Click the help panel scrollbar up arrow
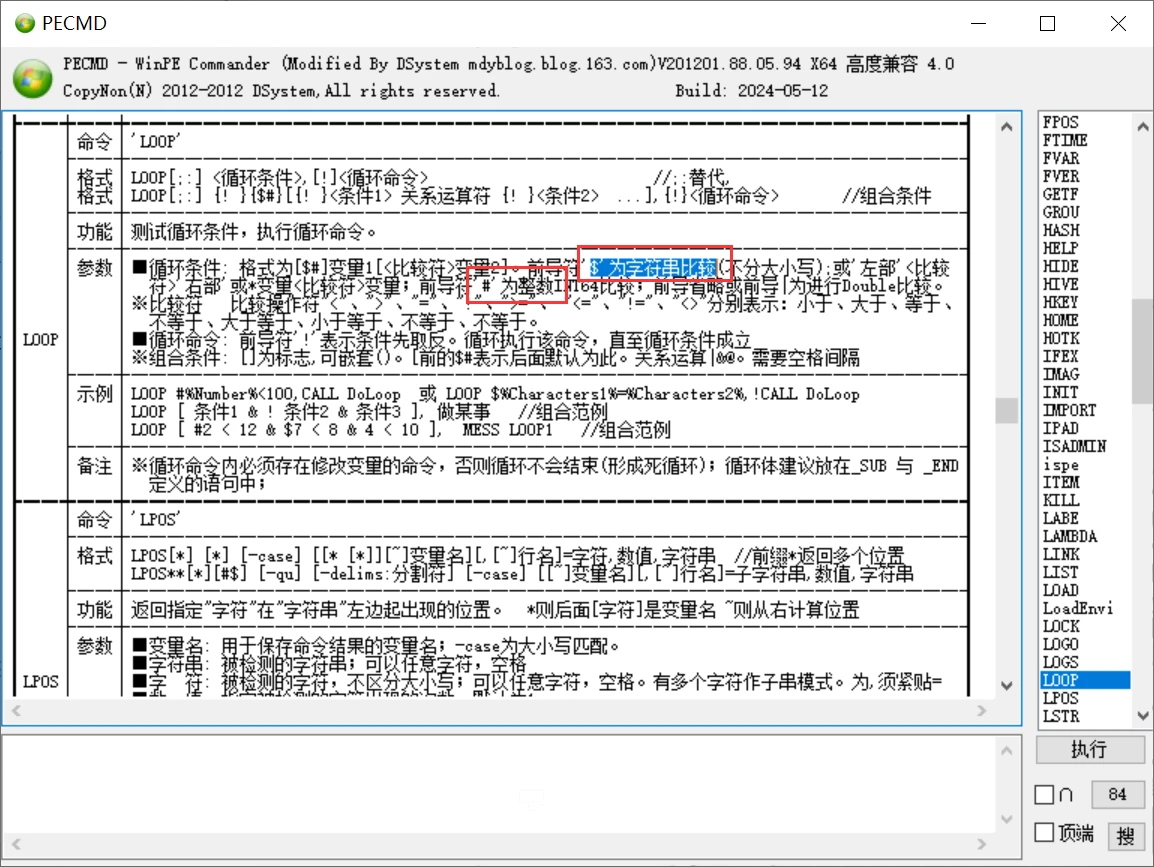This screenshot has height=867, width=1154. 1007,126
